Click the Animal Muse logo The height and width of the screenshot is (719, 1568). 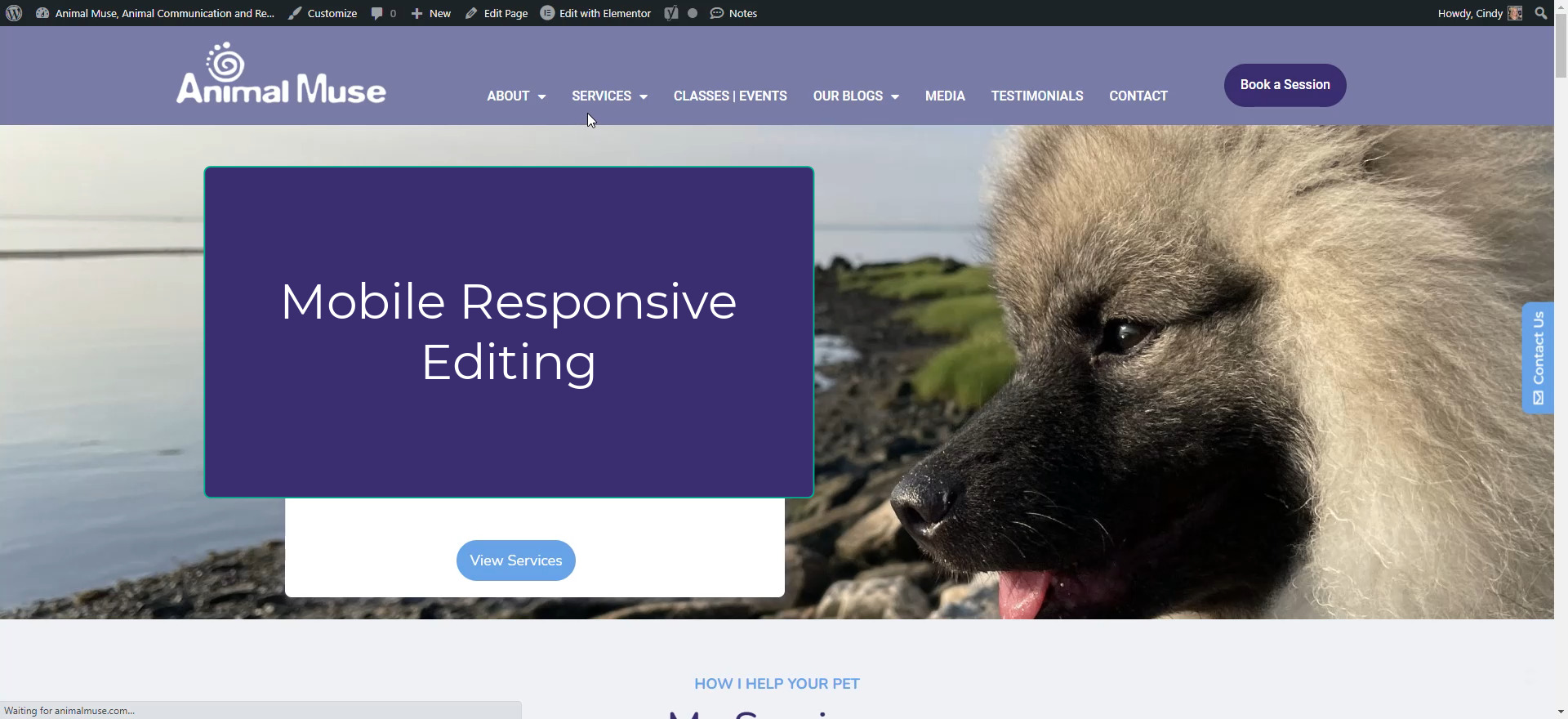click(x=281, y=74)
